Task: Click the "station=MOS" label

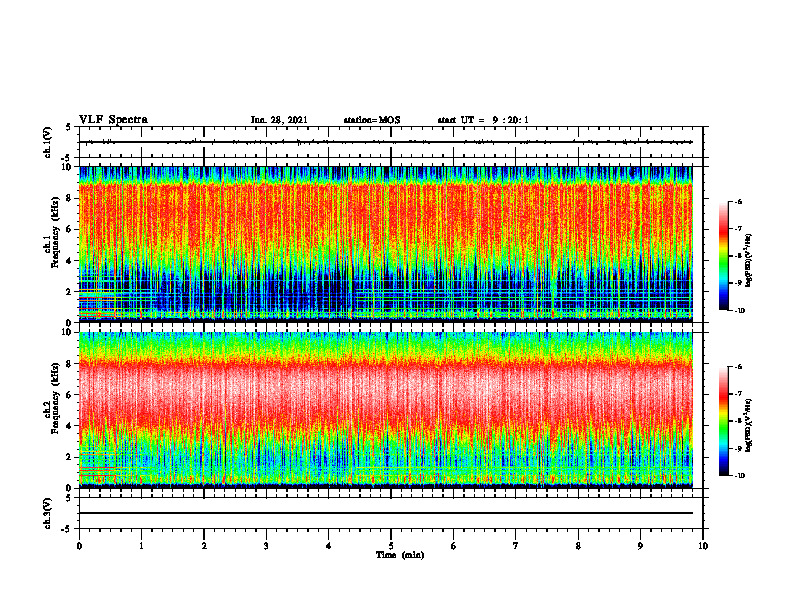Action: tap(372, 120)
